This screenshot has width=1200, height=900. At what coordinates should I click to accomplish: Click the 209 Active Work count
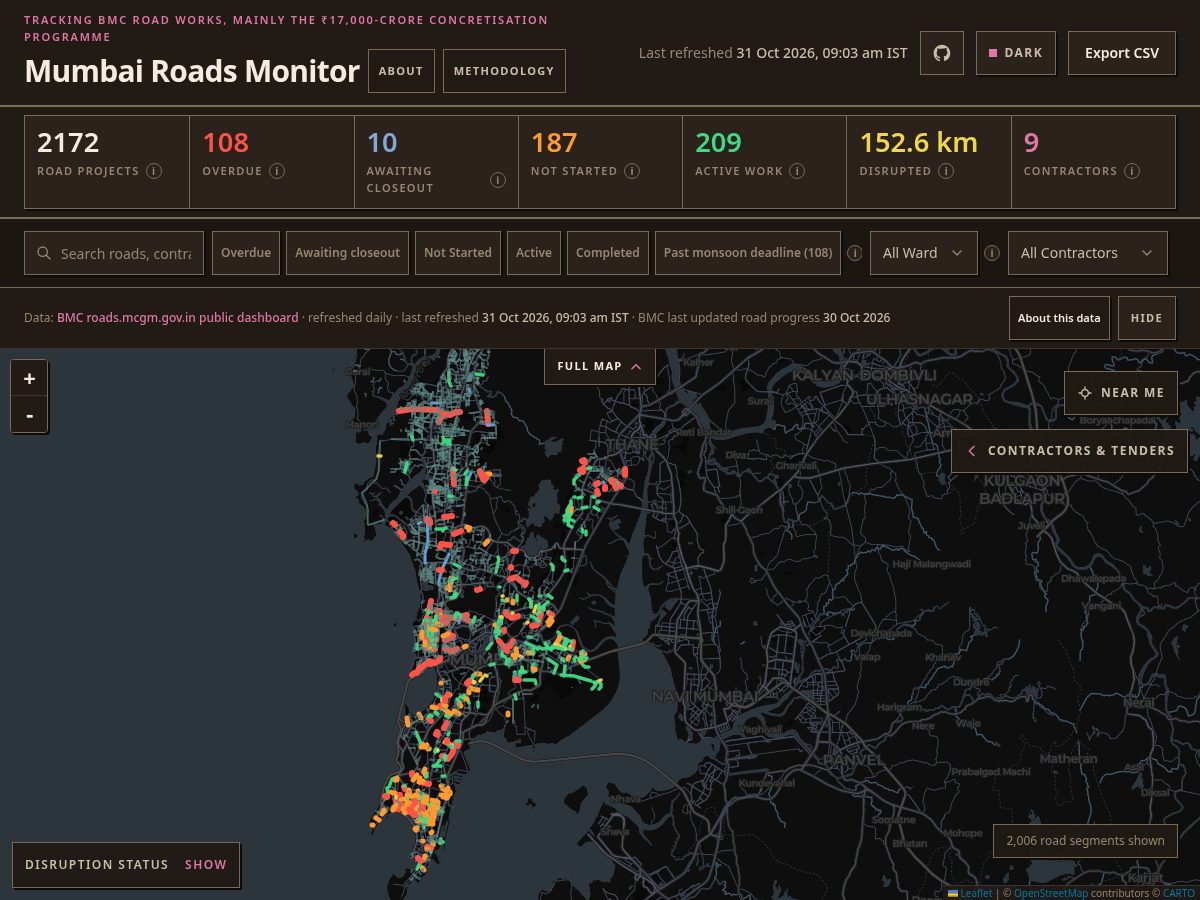[x=718, y=143]
